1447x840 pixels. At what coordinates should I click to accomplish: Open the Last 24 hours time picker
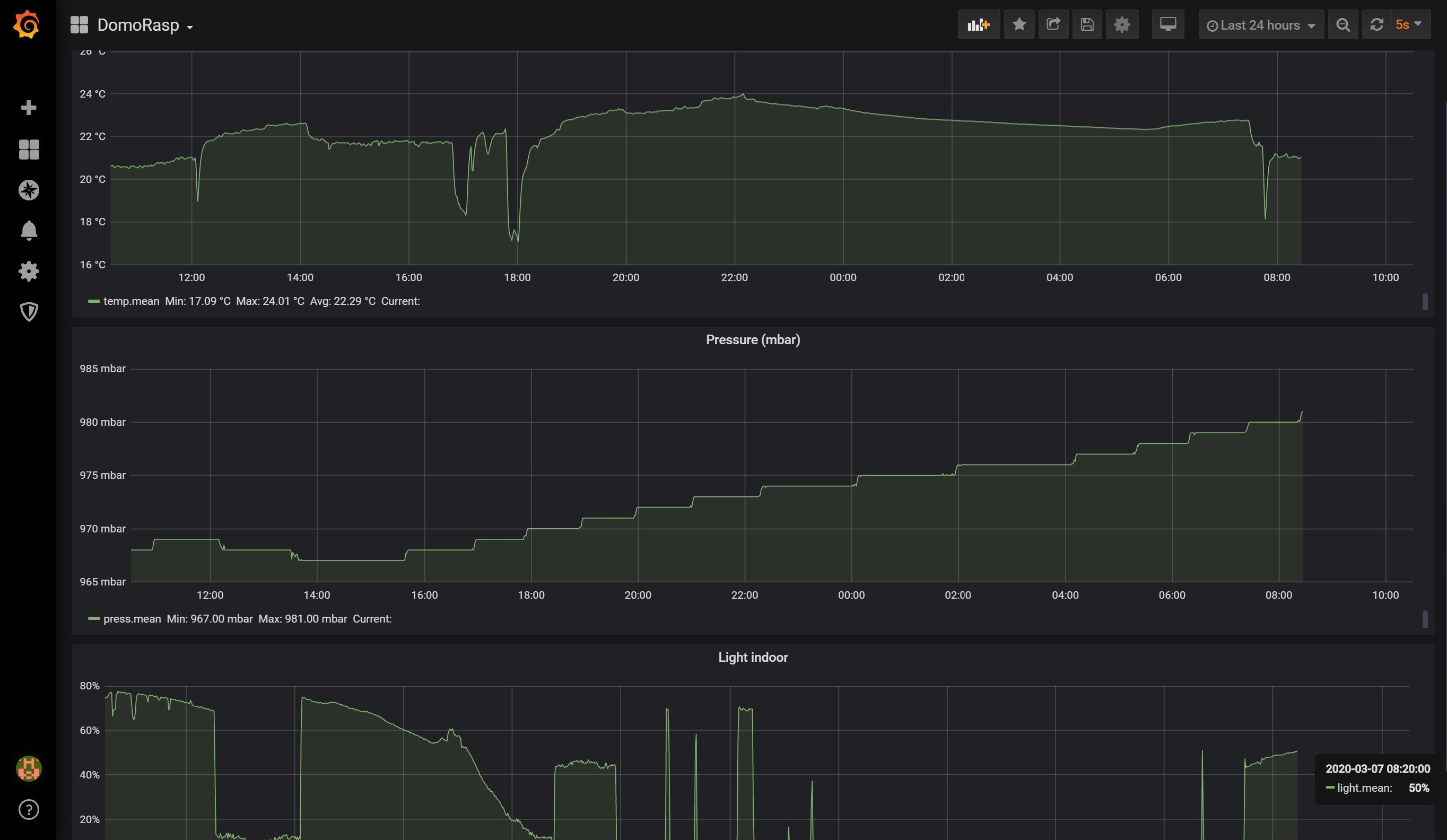tap(1261, 25)
